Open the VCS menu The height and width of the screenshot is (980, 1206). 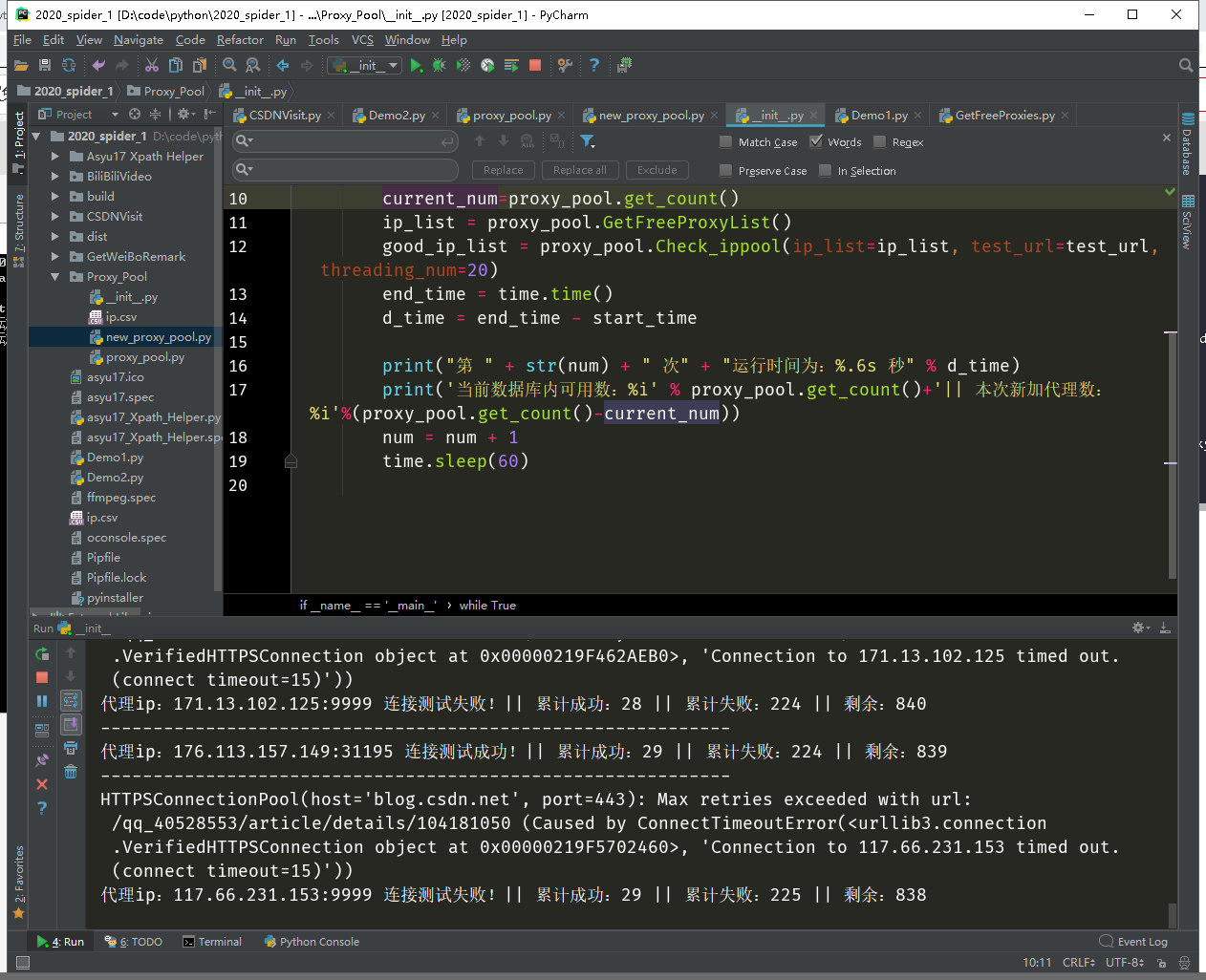(362, 40)
